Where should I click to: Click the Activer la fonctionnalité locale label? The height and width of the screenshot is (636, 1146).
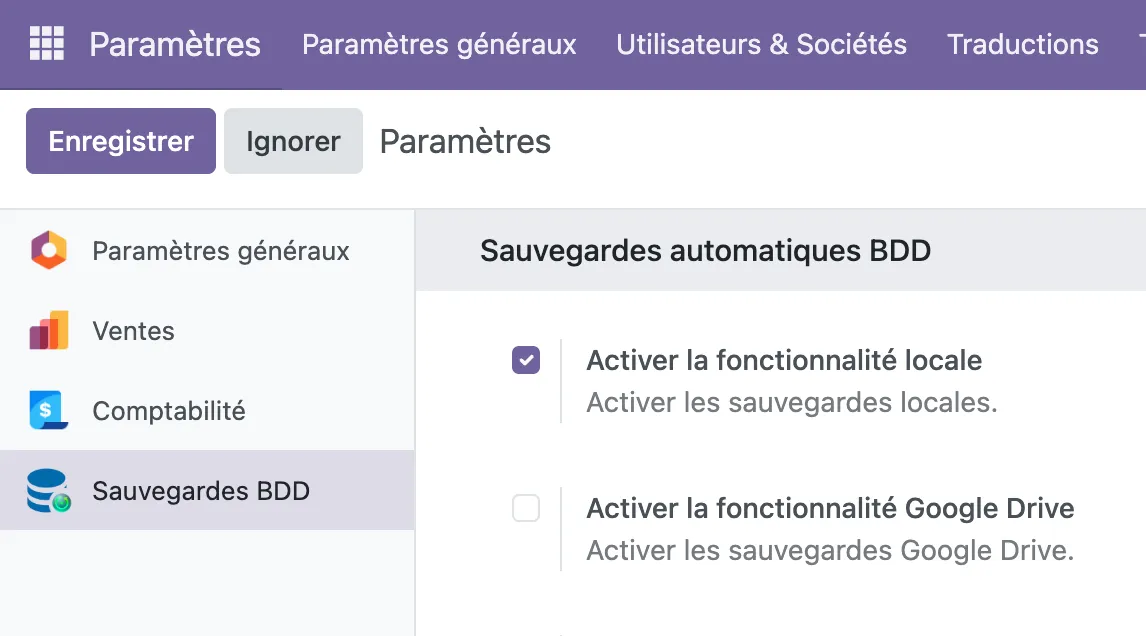[x=784, y=360]
